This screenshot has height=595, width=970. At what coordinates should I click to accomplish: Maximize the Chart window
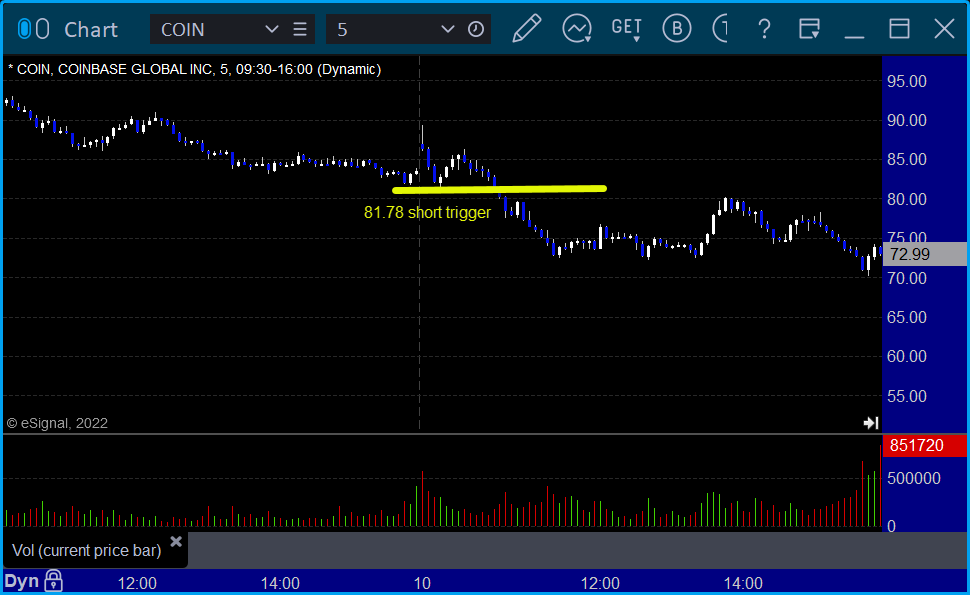pyautogui.click(x=899, y=28)
